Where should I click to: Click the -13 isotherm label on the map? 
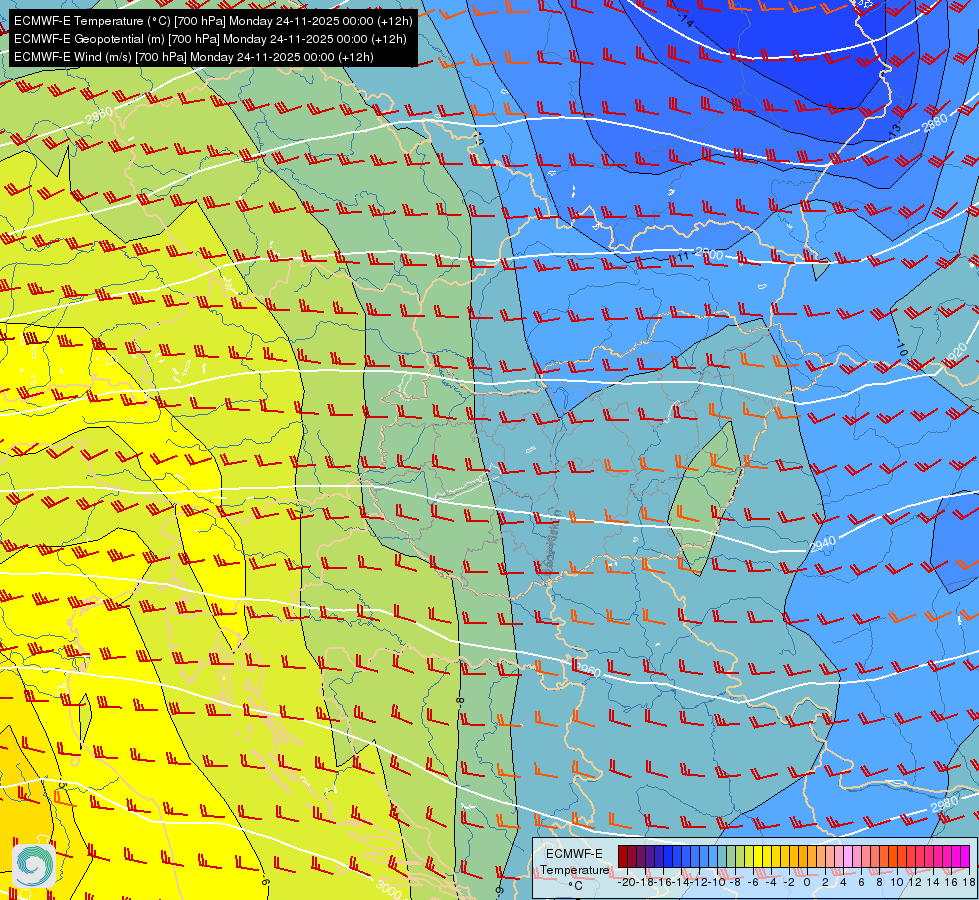pos(894,130)
